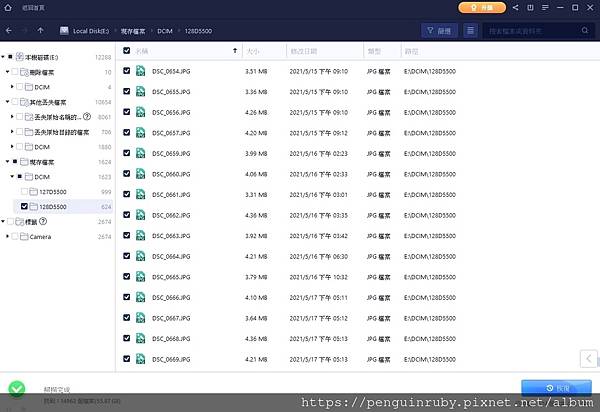600x412 pixels.
Task: Expand the Camera tree node
Action: point(7,236)
